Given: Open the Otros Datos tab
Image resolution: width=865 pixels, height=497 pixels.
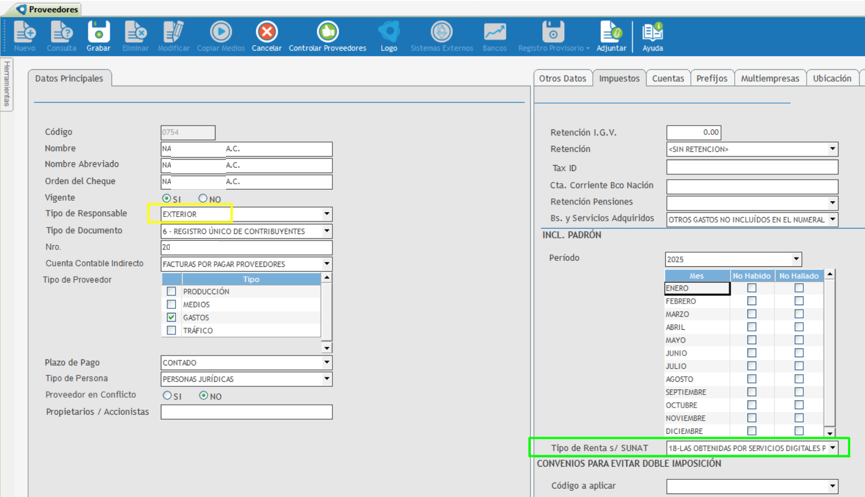Looking at the screenshot, I should coord(562,78).
